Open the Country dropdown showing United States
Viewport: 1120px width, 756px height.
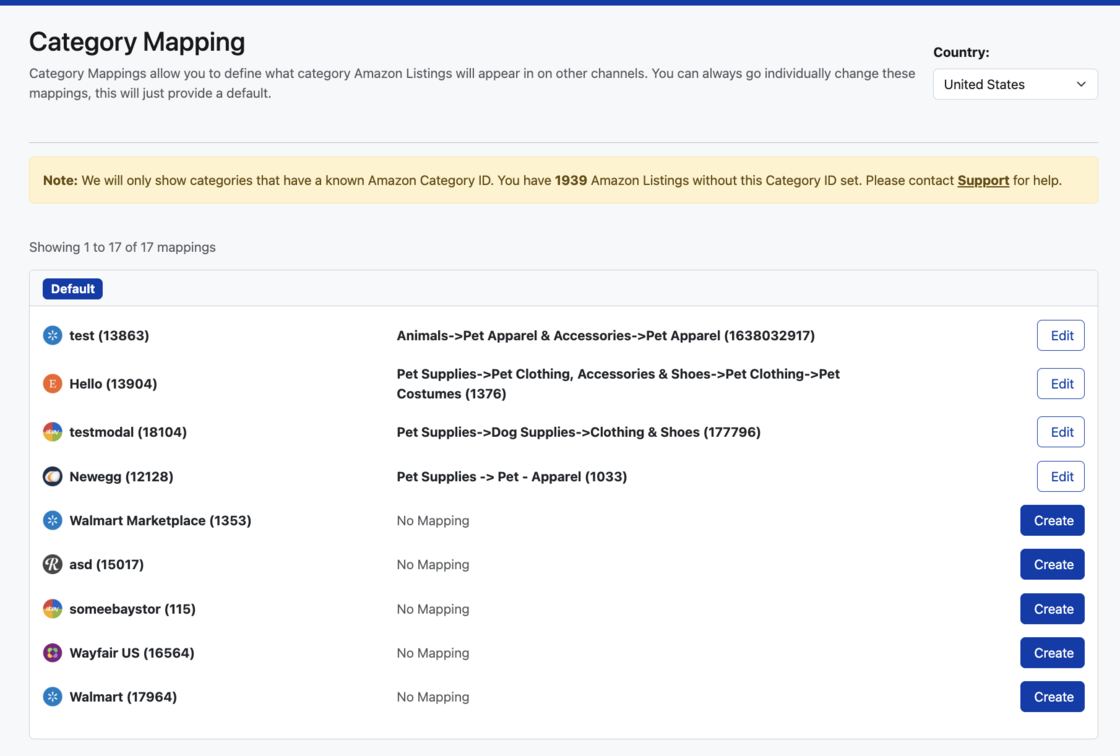[1015, 84]
